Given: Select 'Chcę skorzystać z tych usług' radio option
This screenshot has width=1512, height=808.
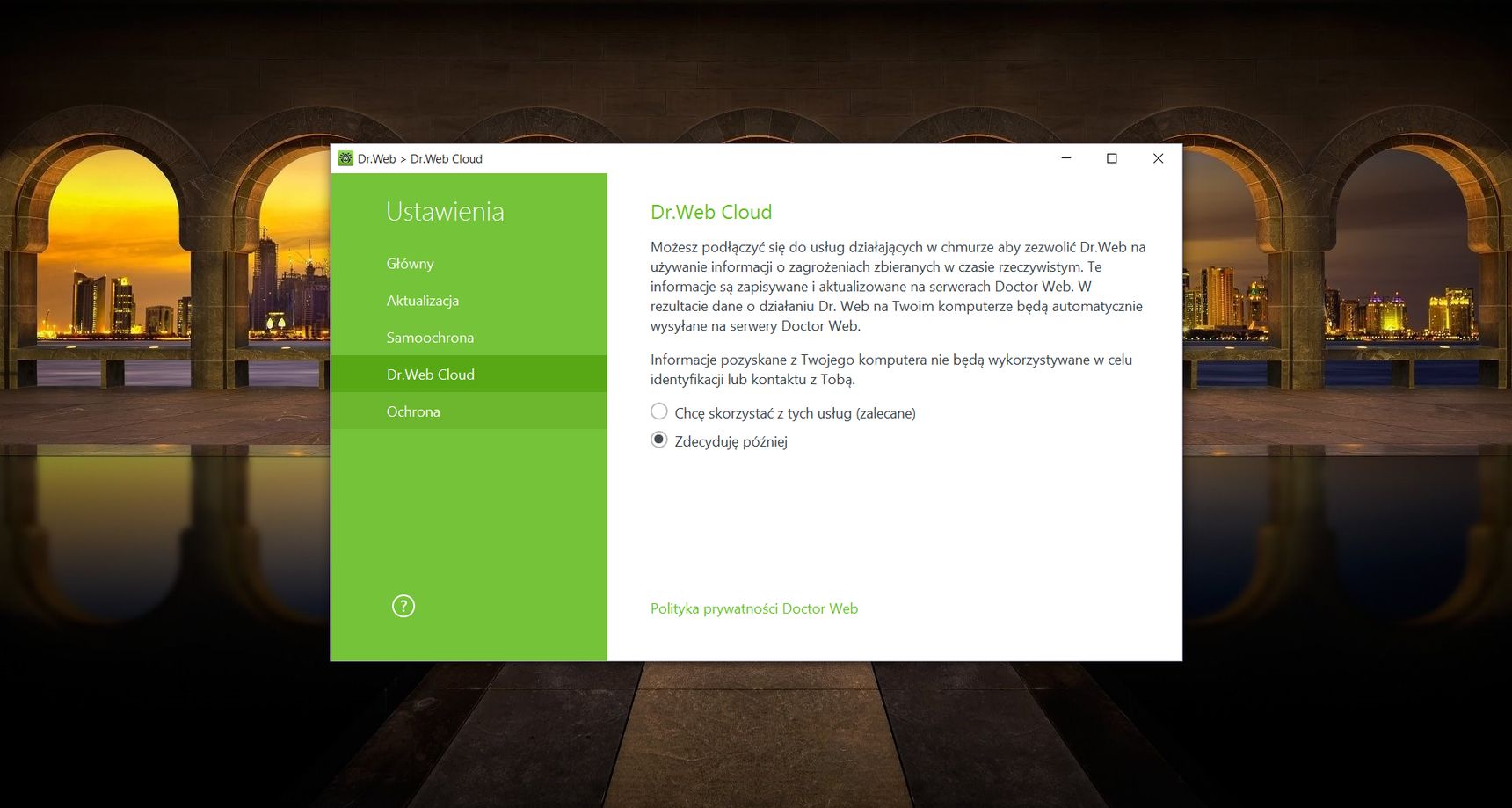Looking at the screenshot, I should click(658, 411).
